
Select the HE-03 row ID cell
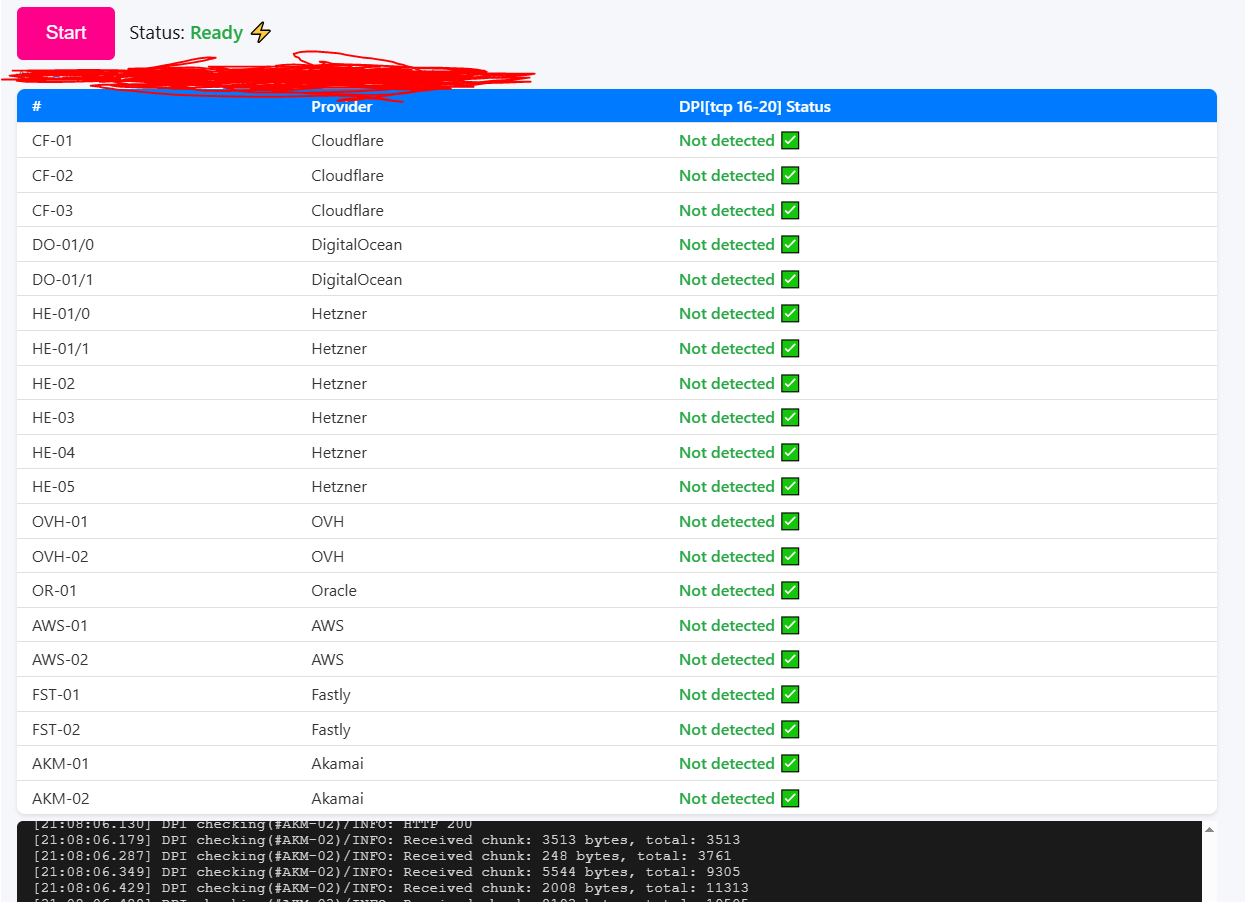[54, 418]
